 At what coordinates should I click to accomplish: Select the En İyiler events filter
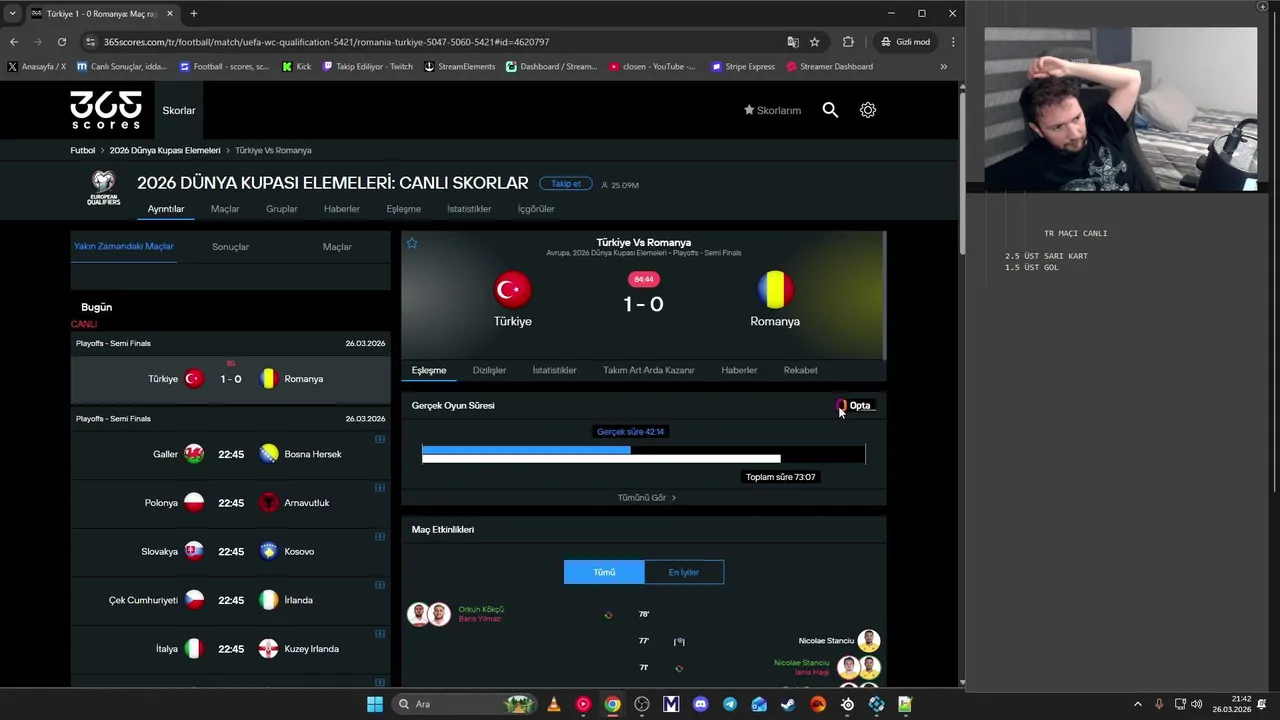point(684,572)
